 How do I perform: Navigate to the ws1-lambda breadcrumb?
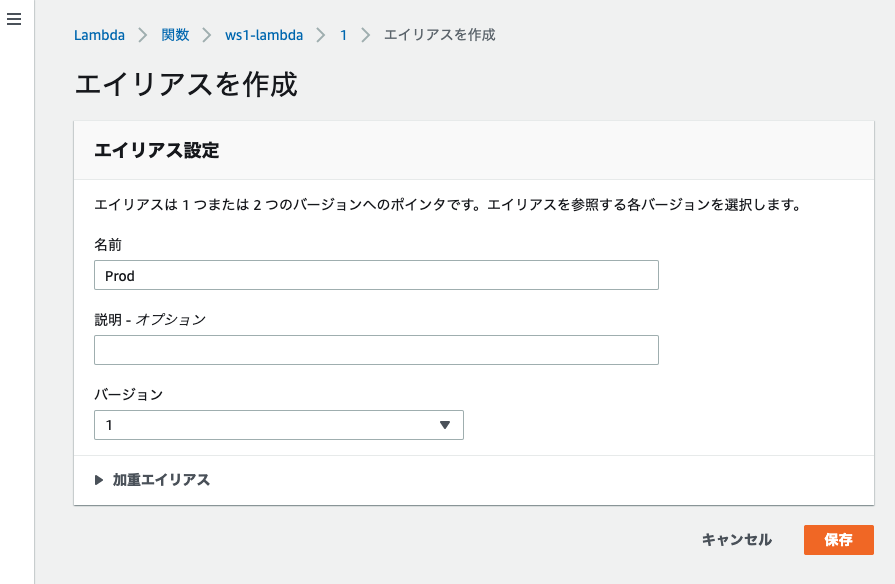pos(264,35)
